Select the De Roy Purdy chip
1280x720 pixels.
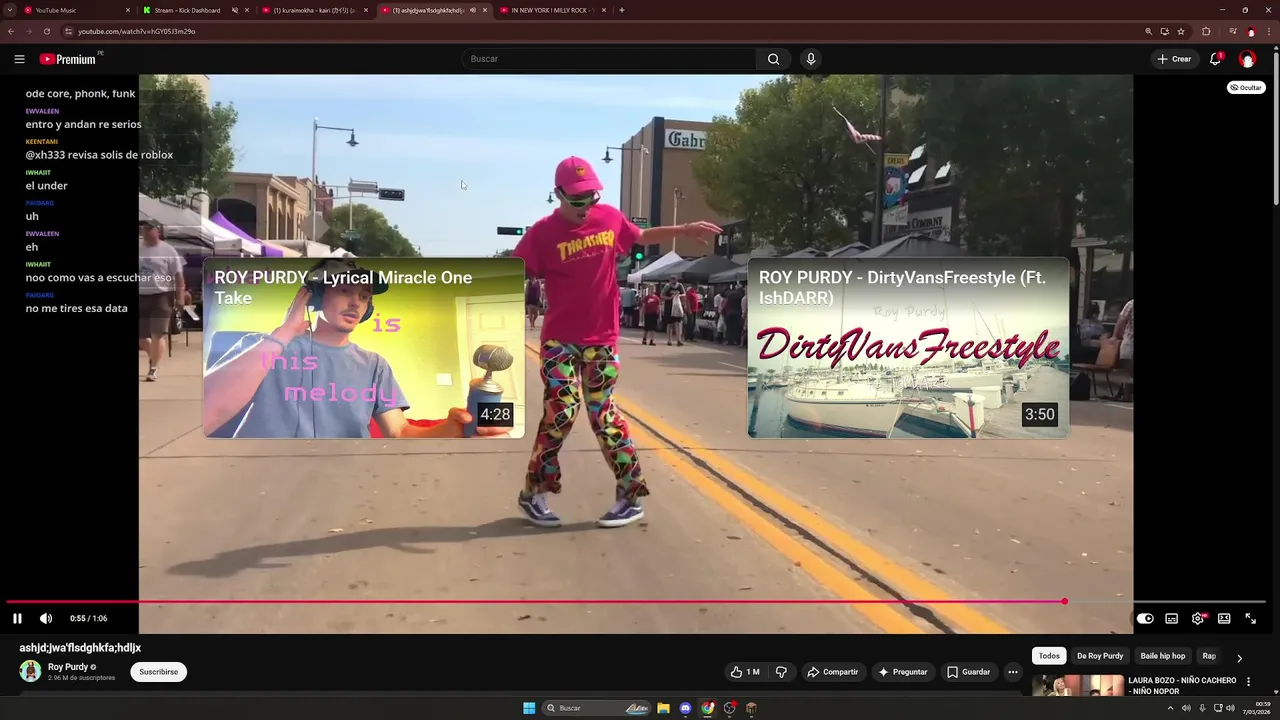pos(1100,656)
